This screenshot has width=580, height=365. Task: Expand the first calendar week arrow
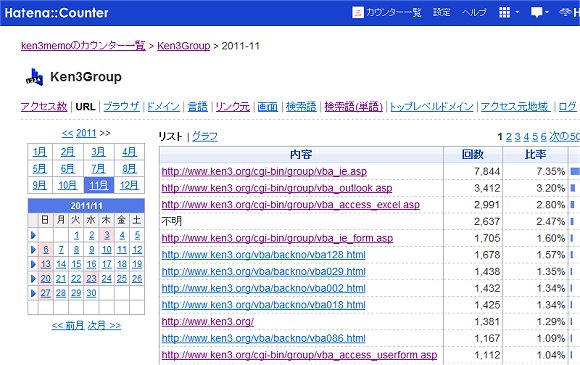point(33,235)
